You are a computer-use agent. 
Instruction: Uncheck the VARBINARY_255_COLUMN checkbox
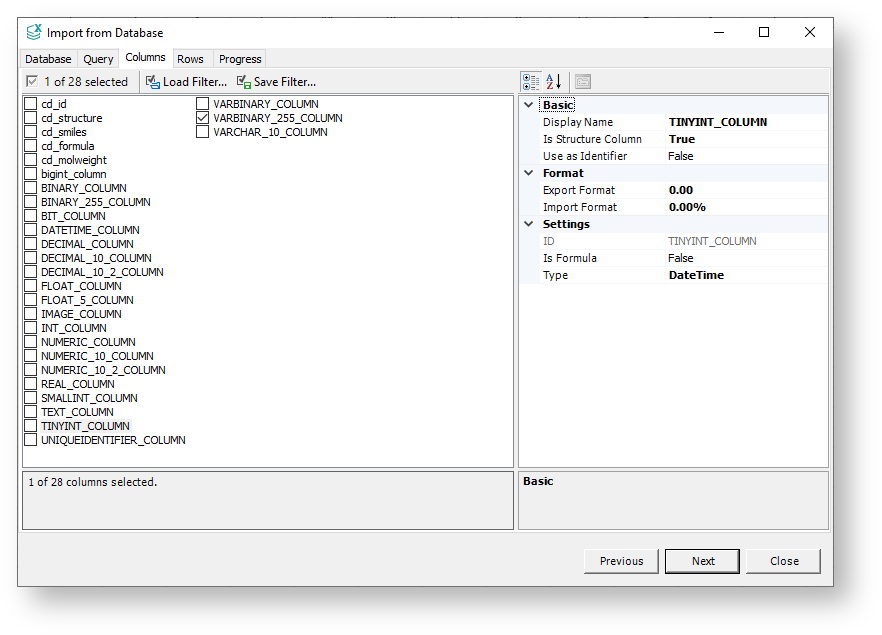click(203, 117)
